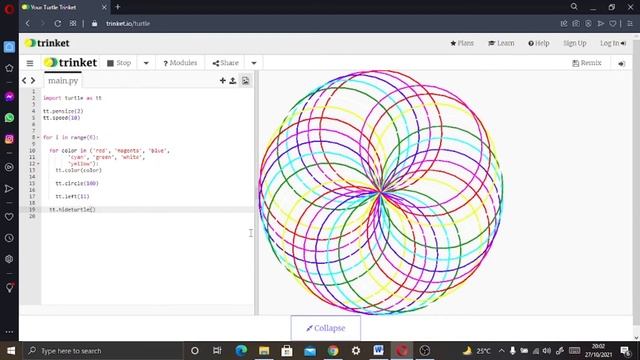Screen dimensions: 640x360
Task: Open the sidebar player icon
Action: click(x=9, y=167)
